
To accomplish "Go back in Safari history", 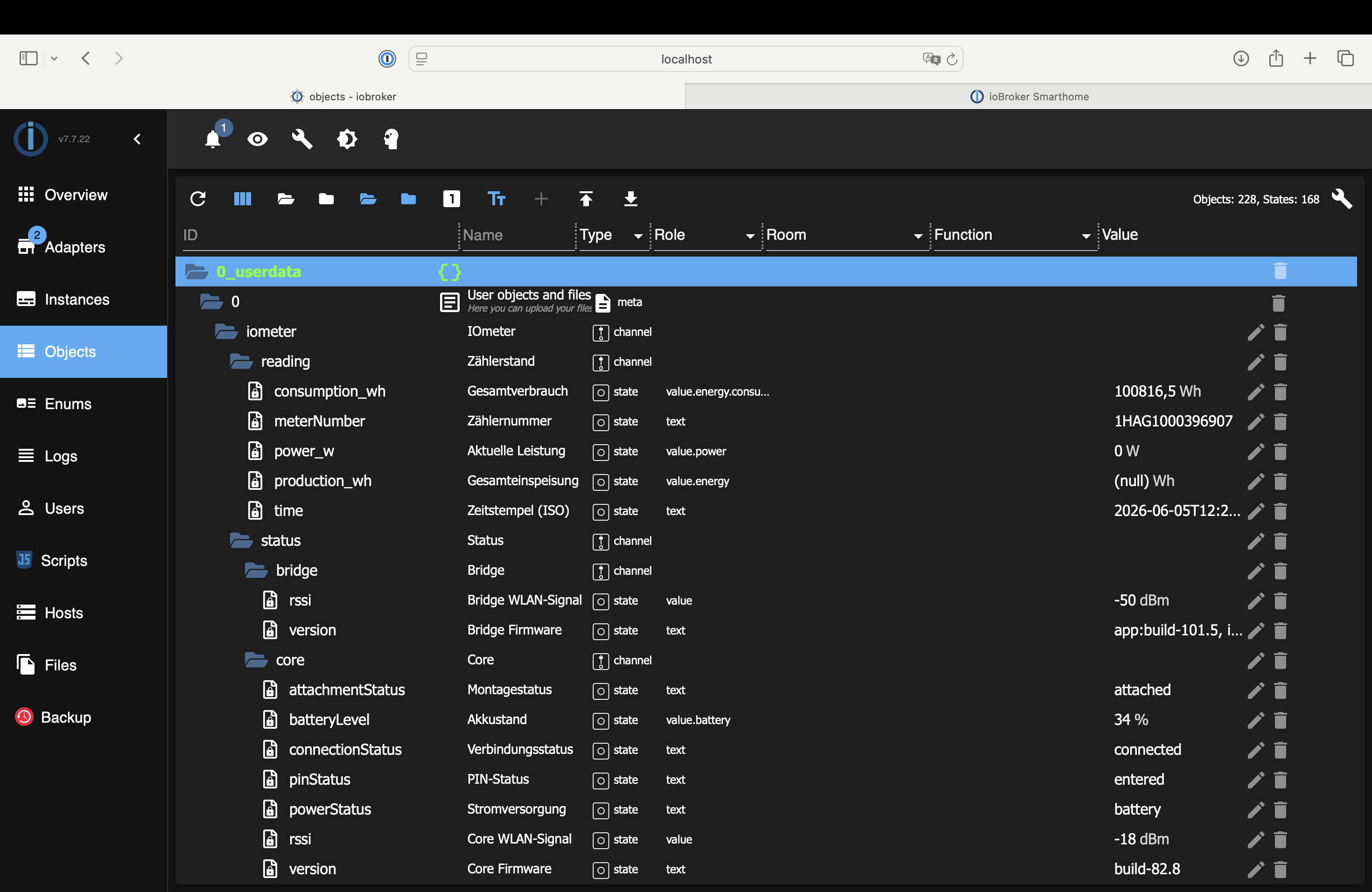I will (x=86, y=58).
